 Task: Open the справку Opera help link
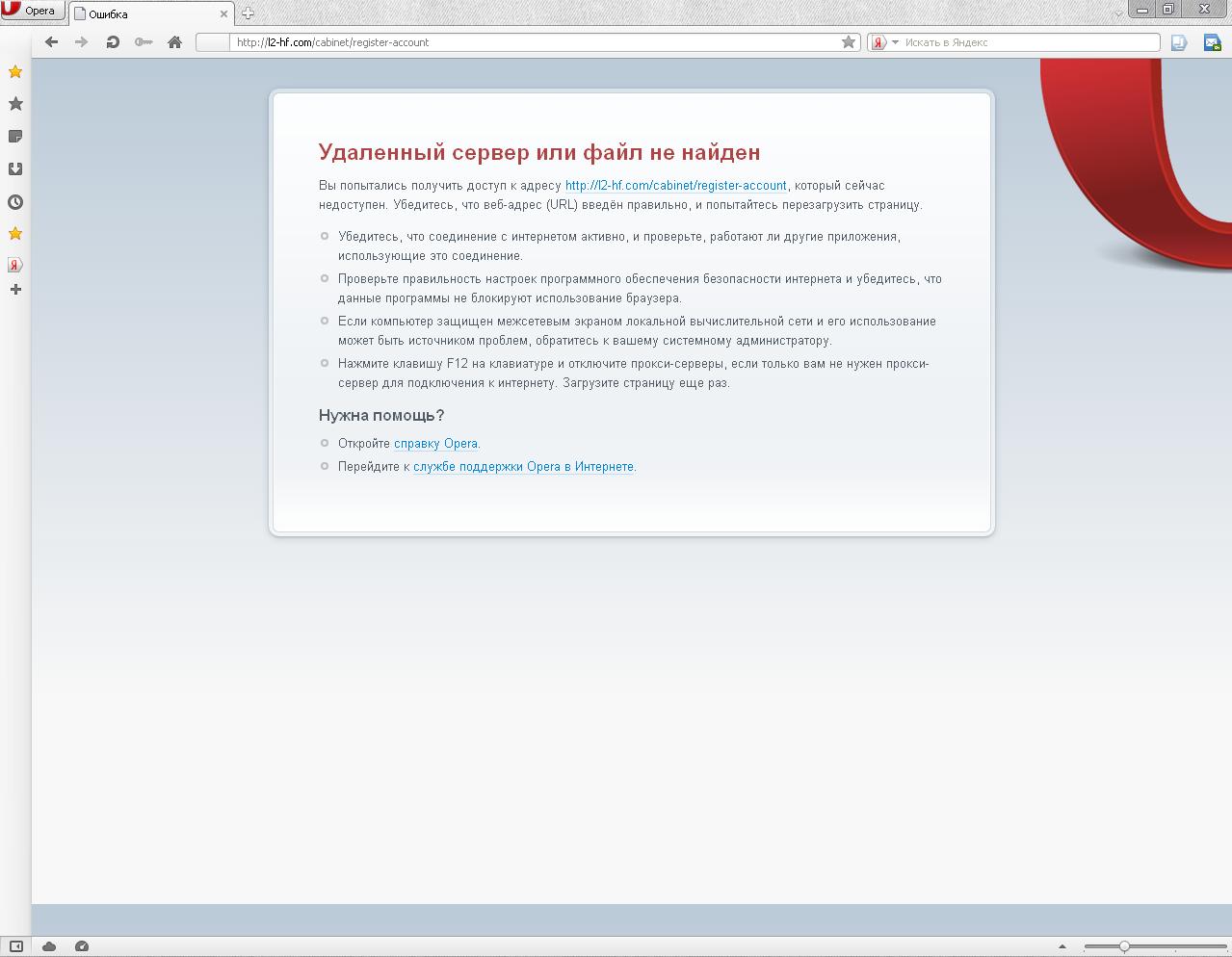435,444
